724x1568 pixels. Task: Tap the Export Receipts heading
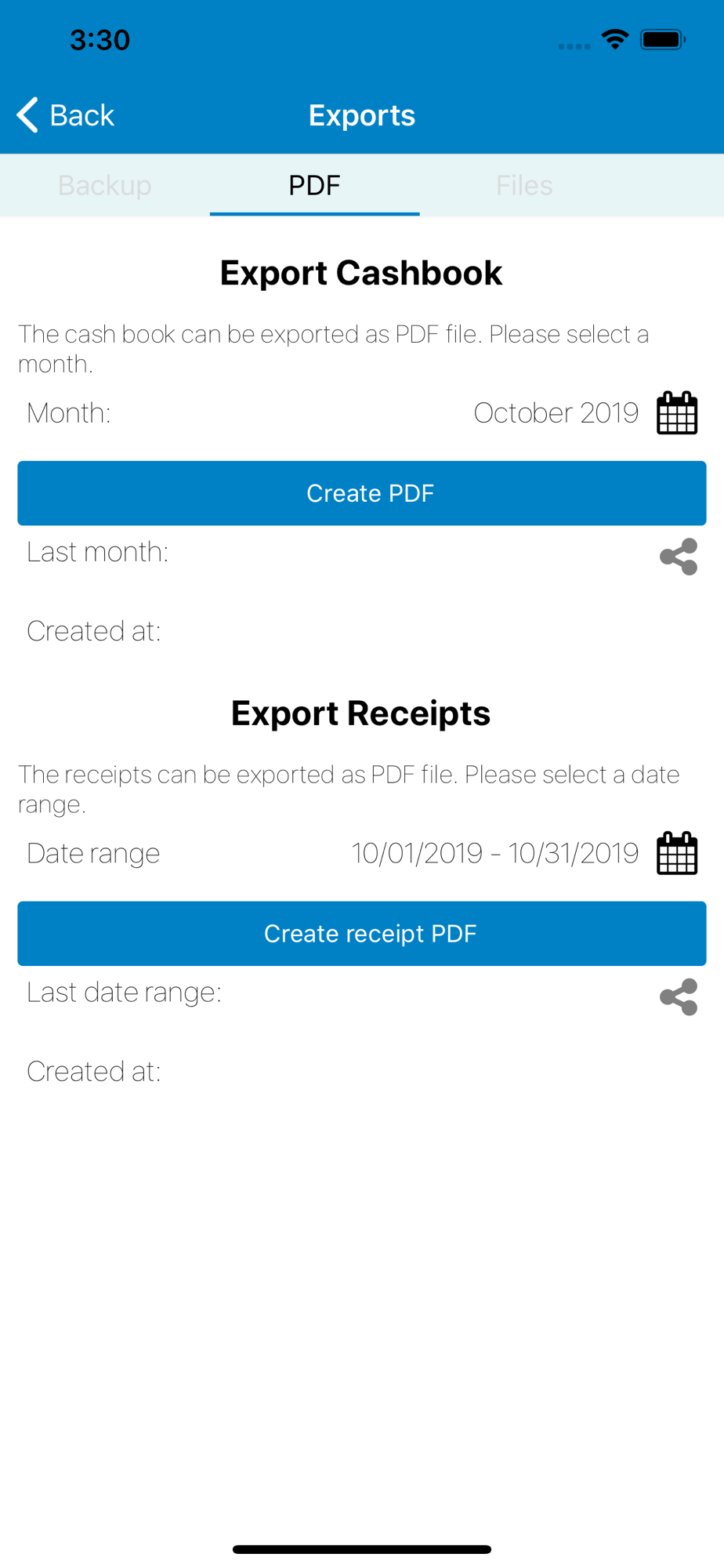(361, 713)
